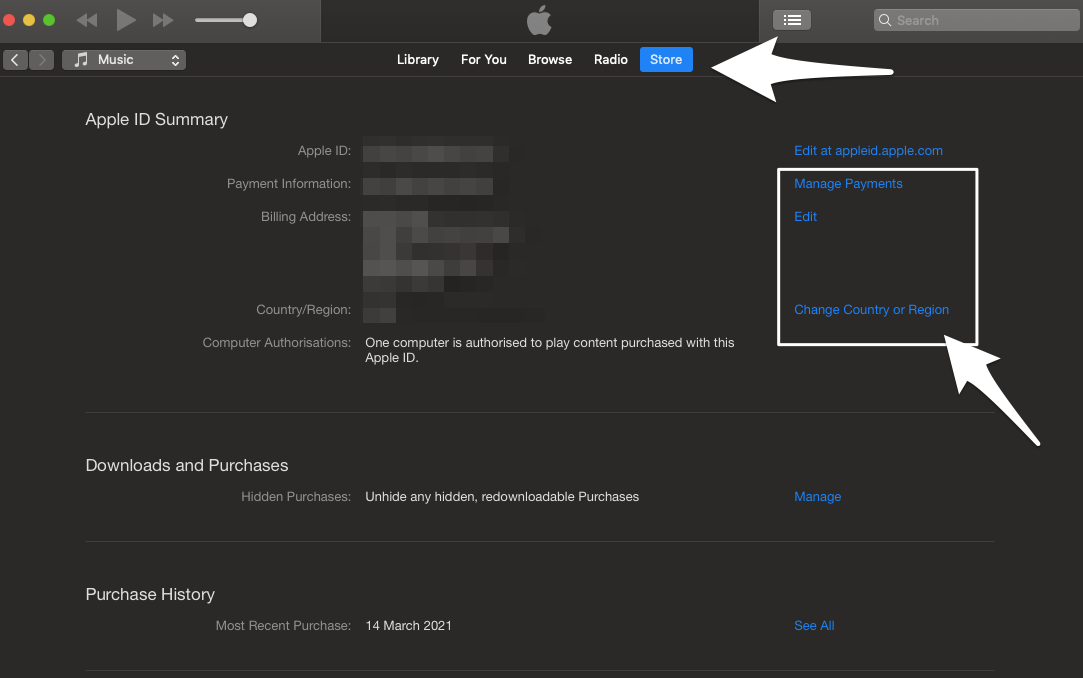Skip ahead with the fast-forward button
Image resolution: width=1083 pixels, height=678 pixels.
click(163, 20)
